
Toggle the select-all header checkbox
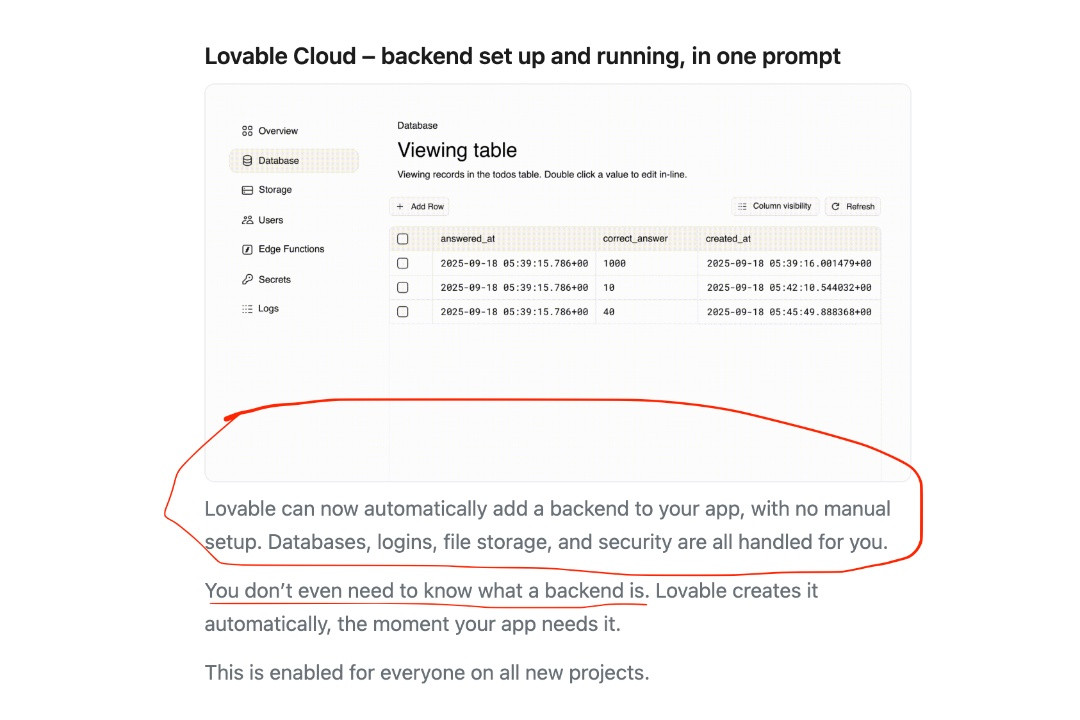point(403,239)
